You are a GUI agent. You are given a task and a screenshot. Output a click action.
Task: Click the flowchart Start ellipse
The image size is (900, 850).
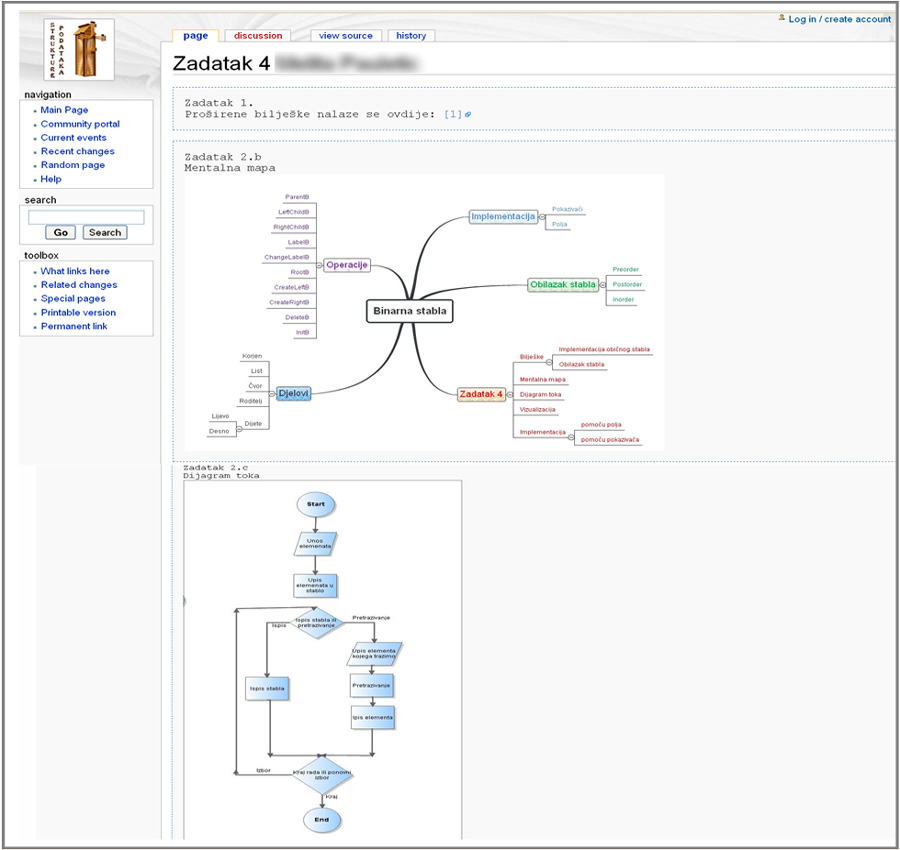[x=316, y=504]
